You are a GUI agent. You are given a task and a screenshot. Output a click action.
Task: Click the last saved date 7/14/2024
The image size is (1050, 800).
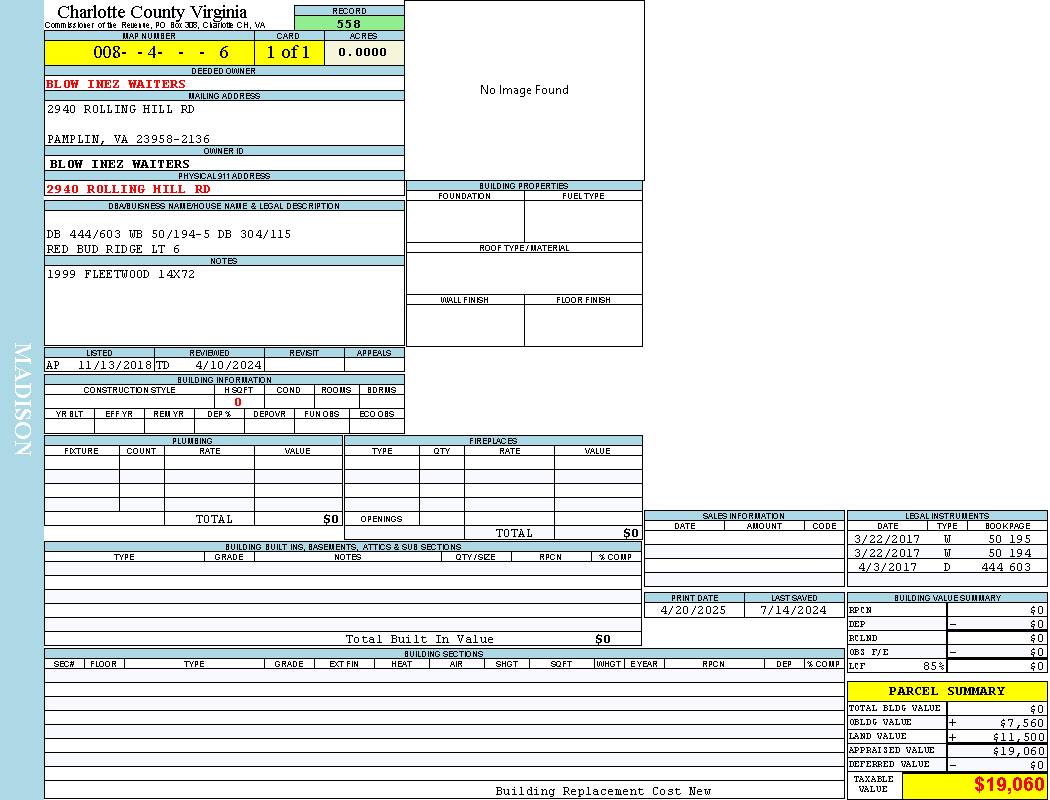tap(793, 610)
